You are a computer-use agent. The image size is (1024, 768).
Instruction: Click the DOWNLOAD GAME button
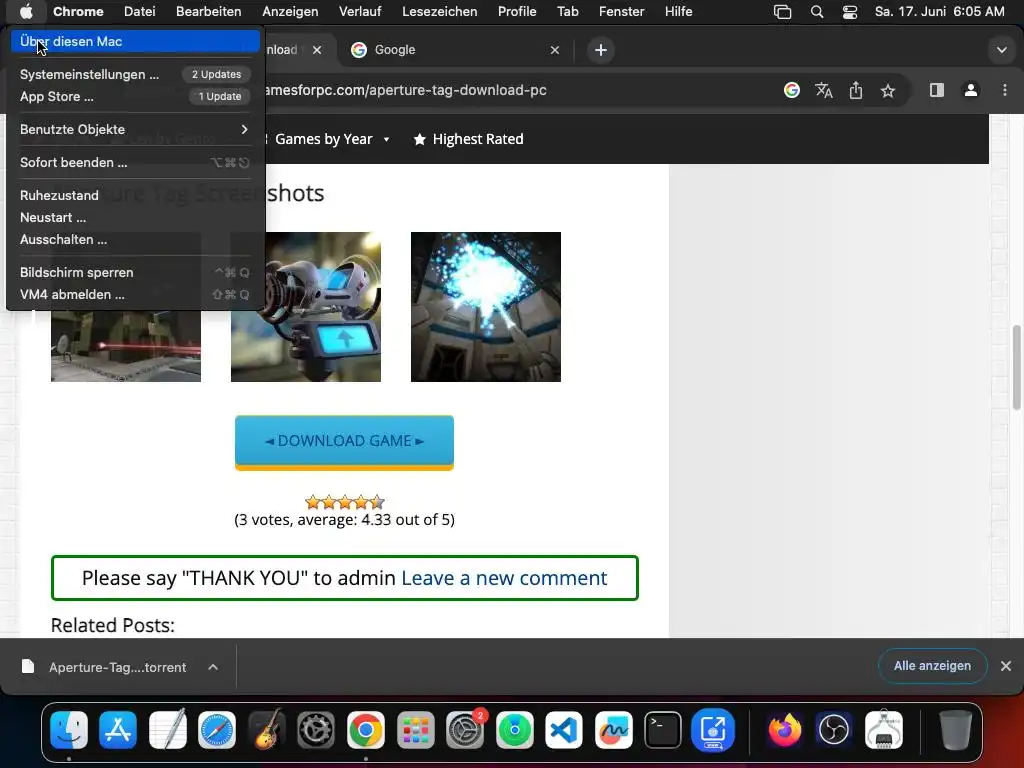[344, 442]
